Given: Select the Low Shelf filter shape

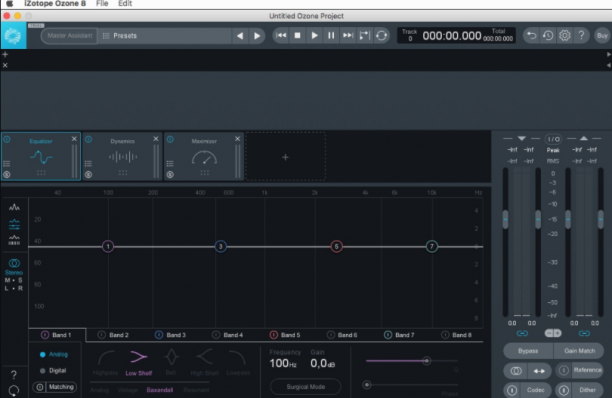Looking at the screenshot, I should click(x=139, y=362).
